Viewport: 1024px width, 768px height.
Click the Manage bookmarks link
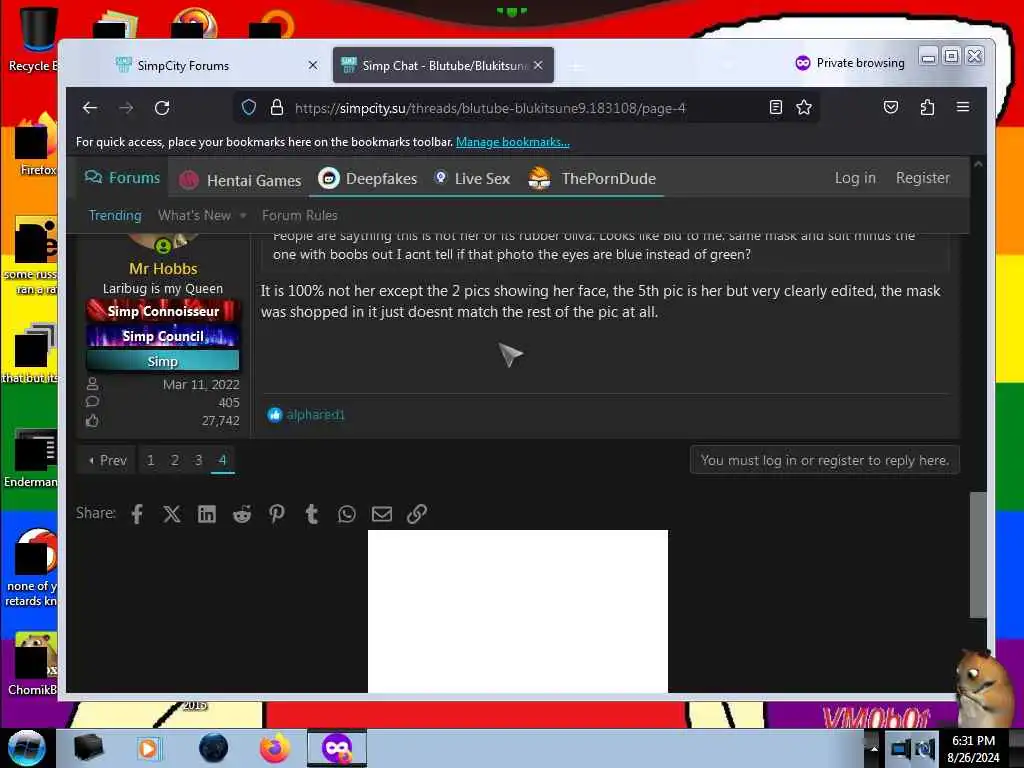coord(513,142)
